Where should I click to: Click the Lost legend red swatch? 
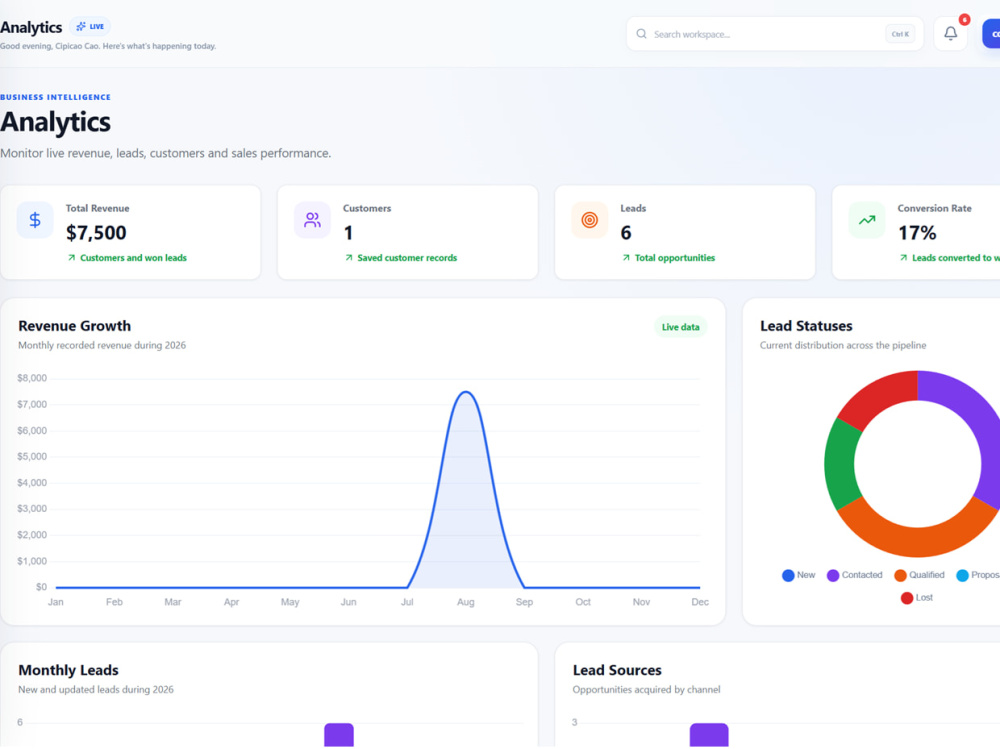pos(907,598)
